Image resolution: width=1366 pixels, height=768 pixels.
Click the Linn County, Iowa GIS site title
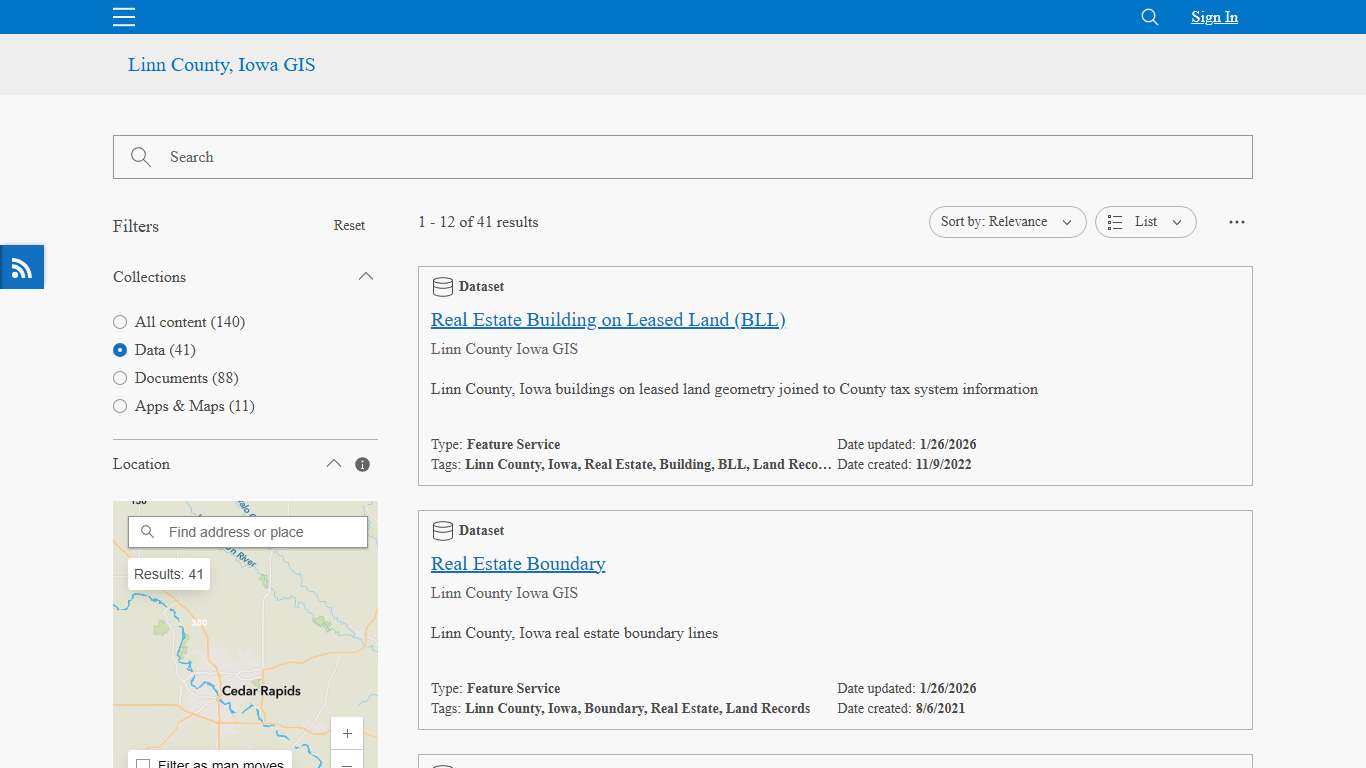221,64
